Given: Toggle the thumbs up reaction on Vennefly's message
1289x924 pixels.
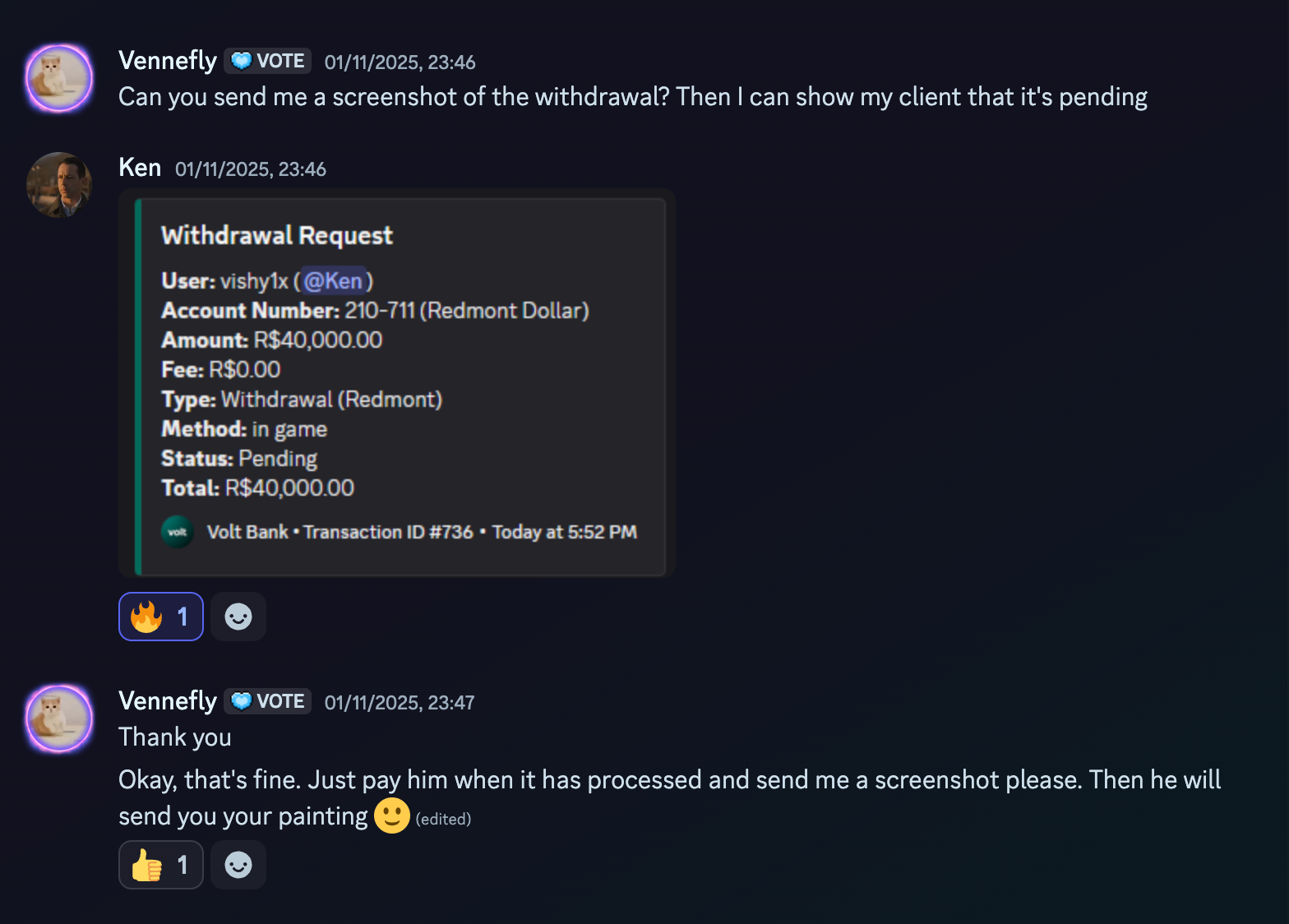Looking at the screenshot, I should click(x=160, y=864).
